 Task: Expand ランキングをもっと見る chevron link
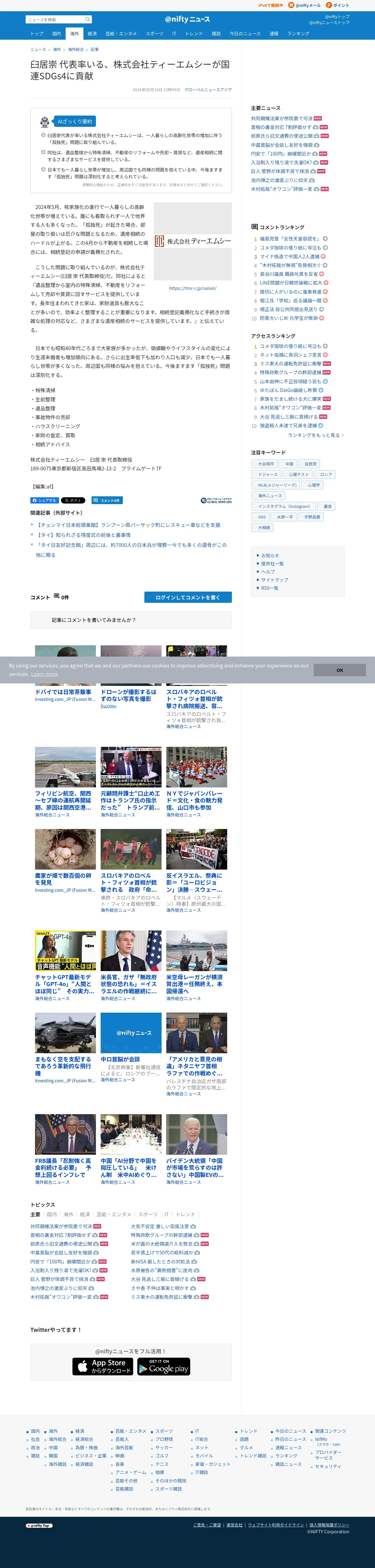point(316,435)
